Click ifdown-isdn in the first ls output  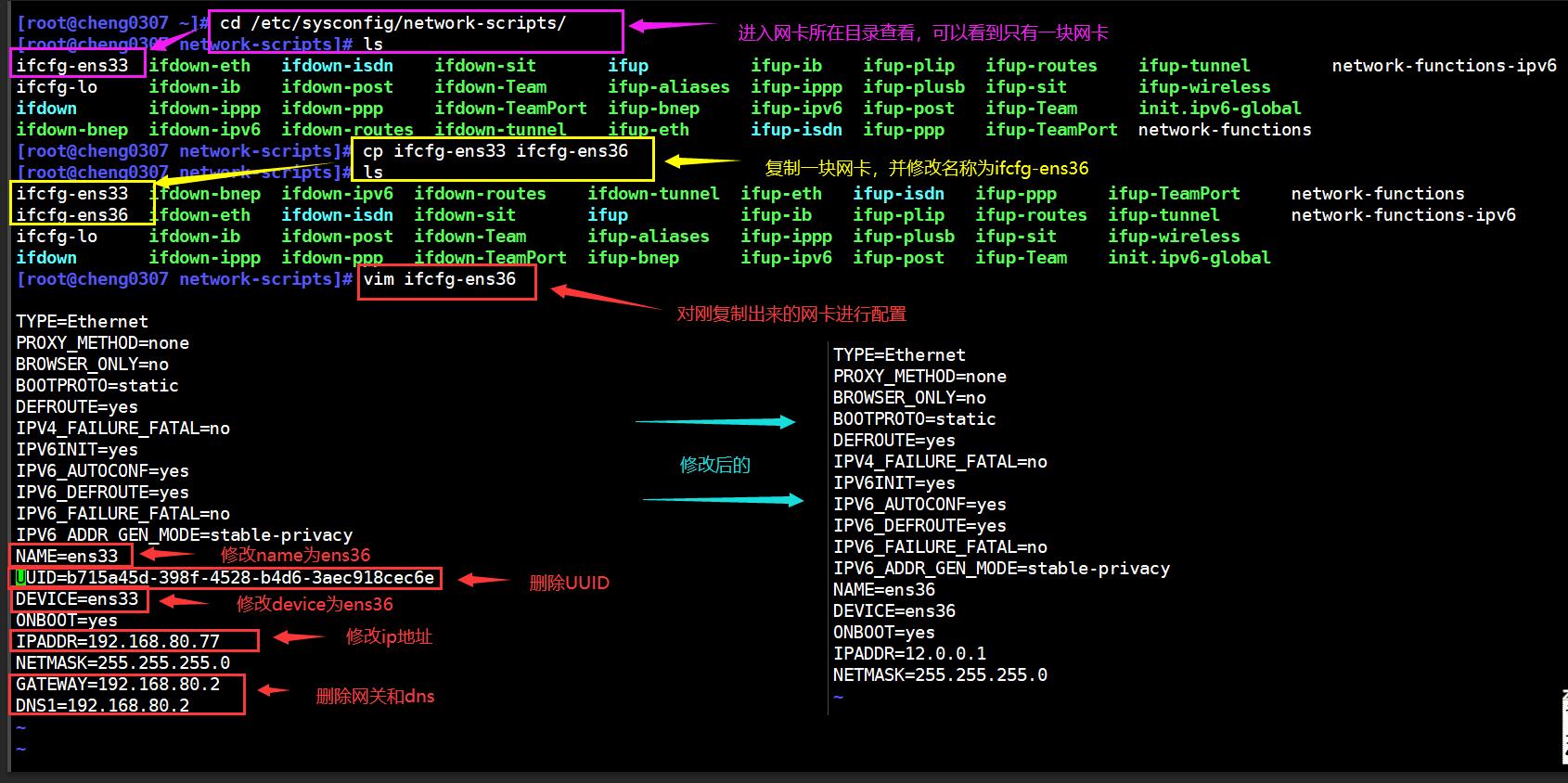tap(338, 65)
